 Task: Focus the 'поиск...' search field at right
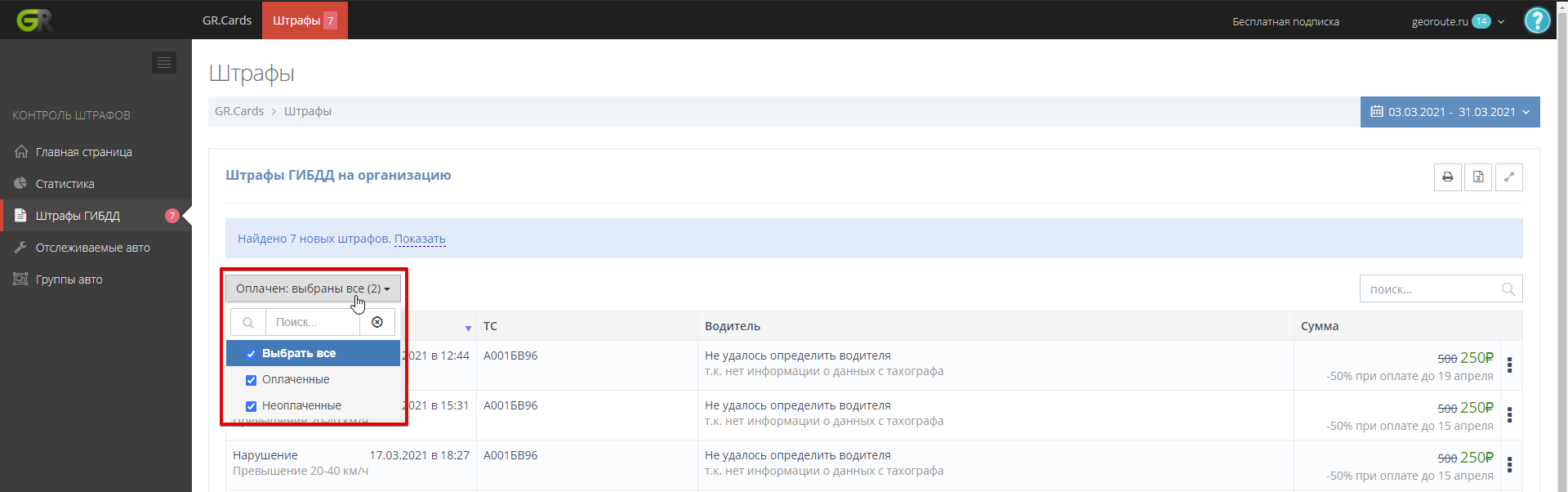tap(1431, 289)
